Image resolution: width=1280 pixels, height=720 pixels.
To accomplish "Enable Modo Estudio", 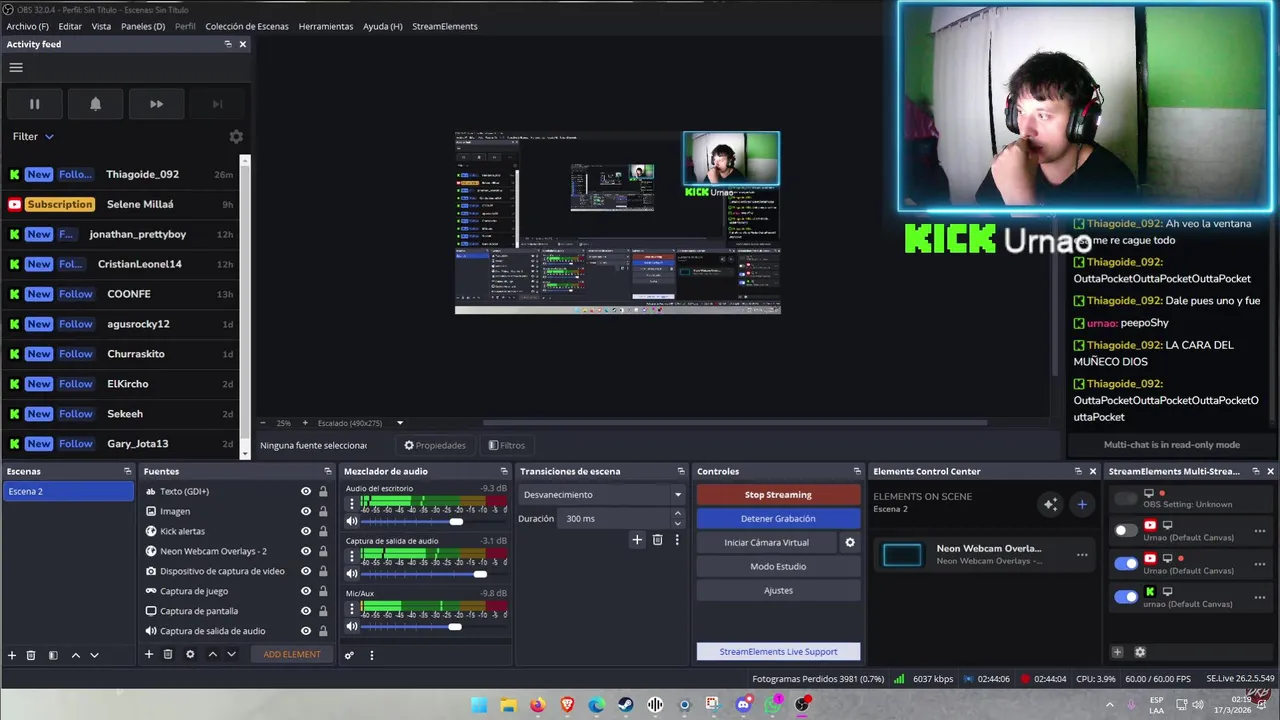I will (x=778, y=567).
